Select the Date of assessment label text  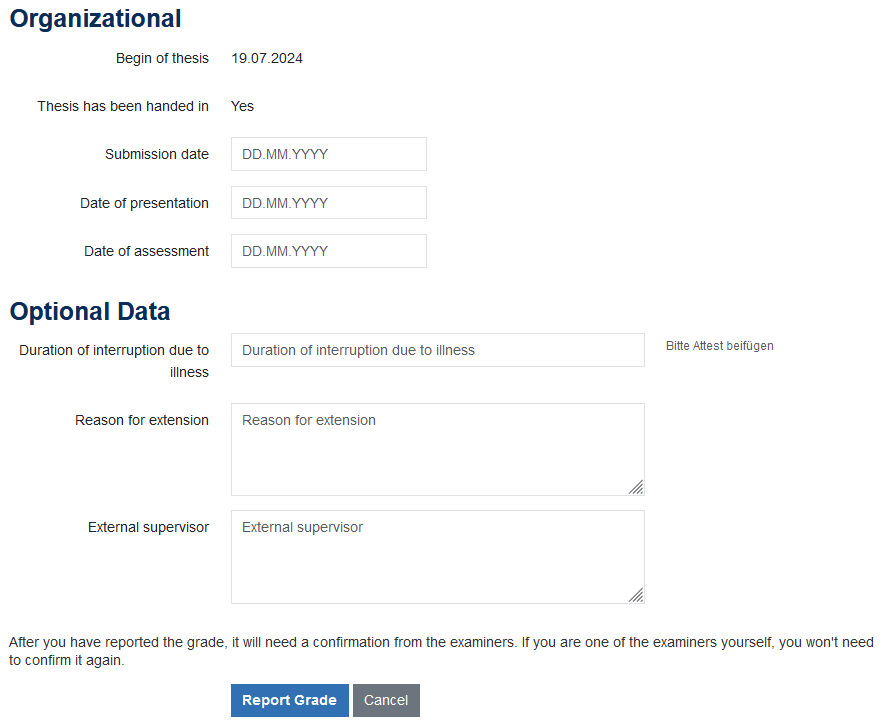146,251
